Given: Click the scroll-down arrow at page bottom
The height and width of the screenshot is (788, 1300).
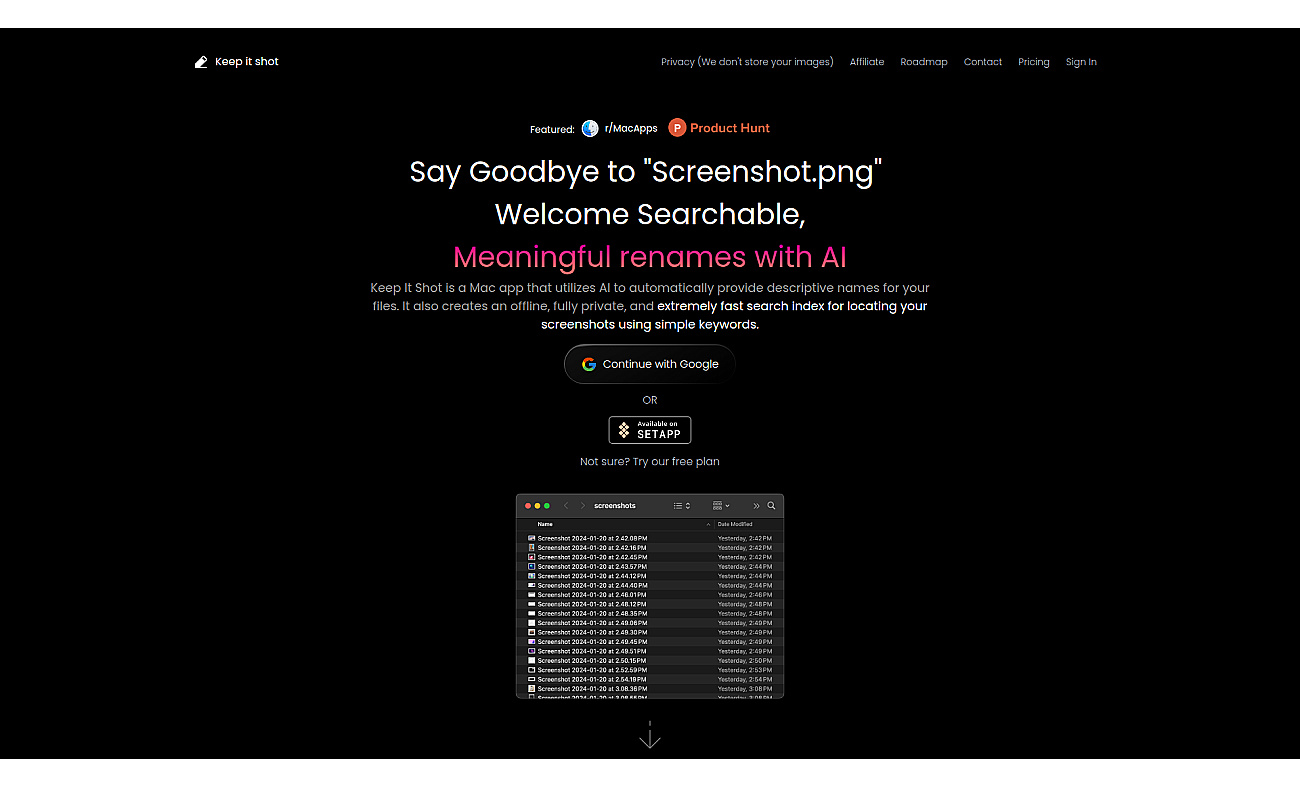Looking at the screenshot, I should [x=650, y=735].
